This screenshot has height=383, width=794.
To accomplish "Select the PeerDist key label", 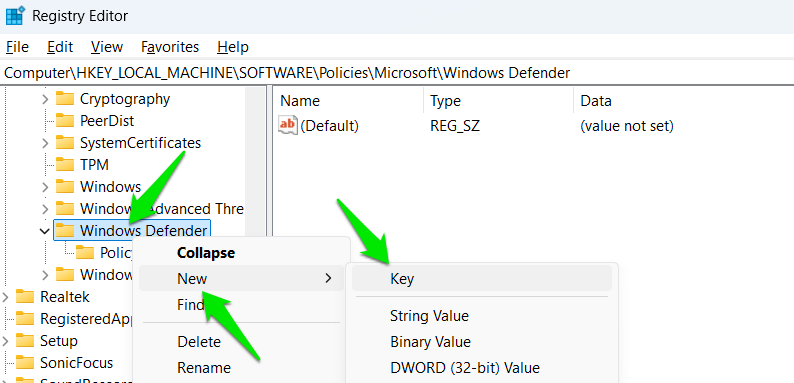I will coord(107,121).
